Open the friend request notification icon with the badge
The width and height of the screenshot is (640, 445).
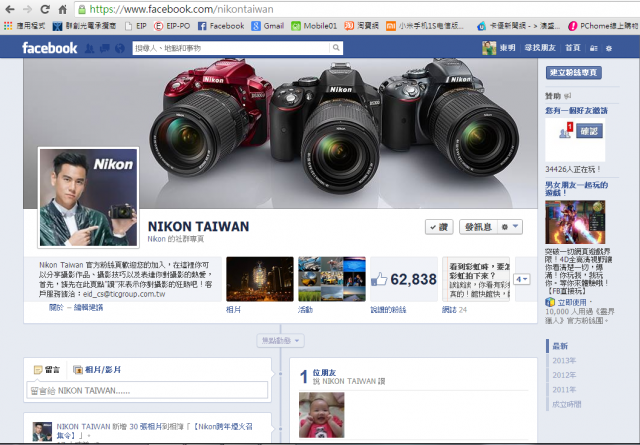[566, 131]
